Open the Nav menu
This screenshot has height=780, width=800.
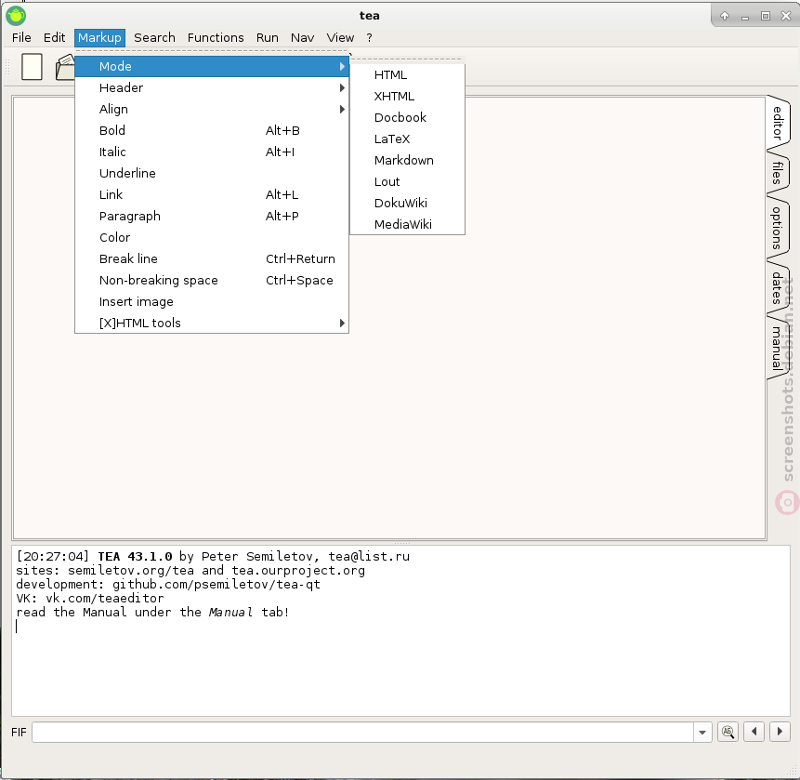tap(302, 38)
